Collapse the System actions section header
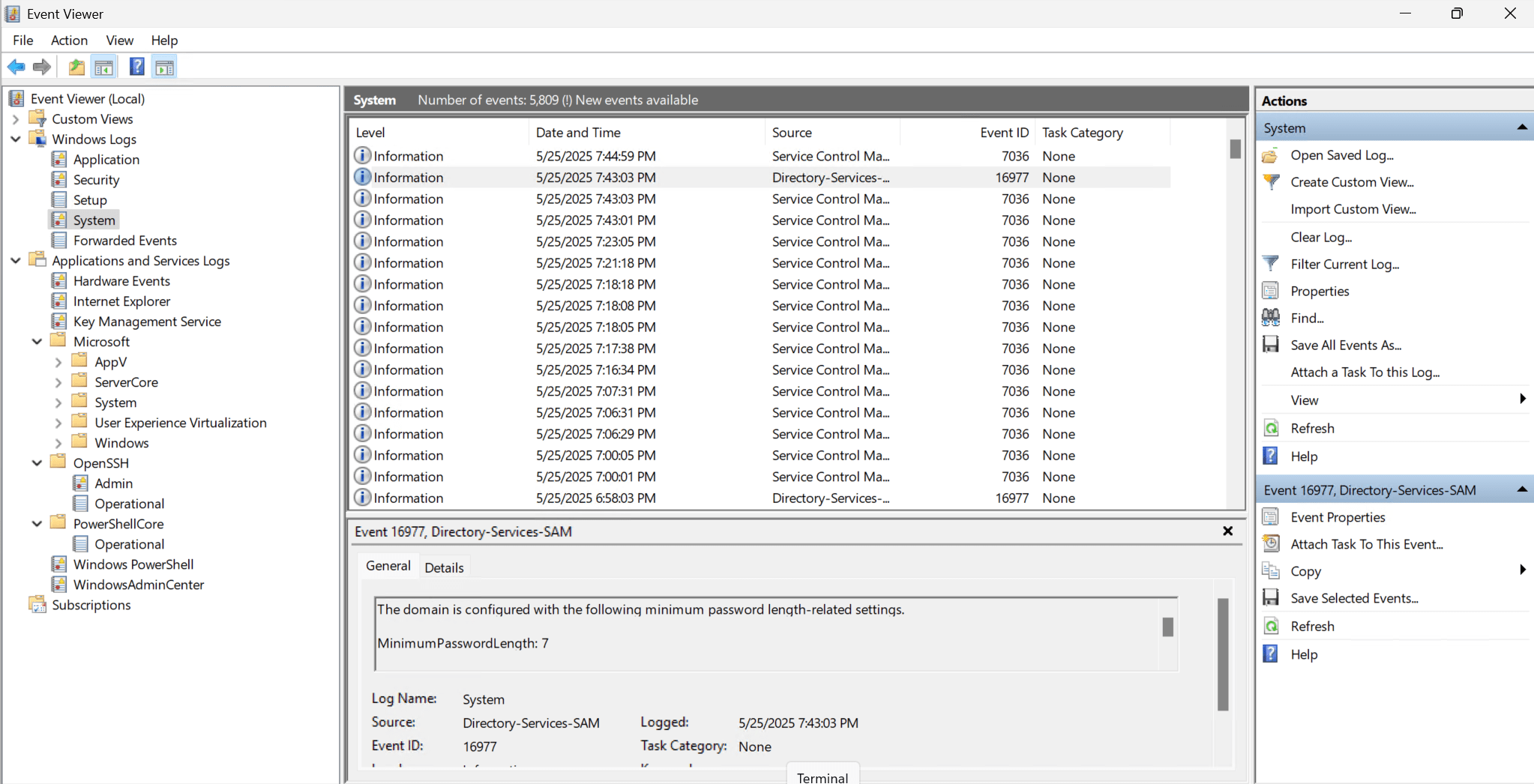The height and width of the screenshot is (784, 1534). 1522,127
